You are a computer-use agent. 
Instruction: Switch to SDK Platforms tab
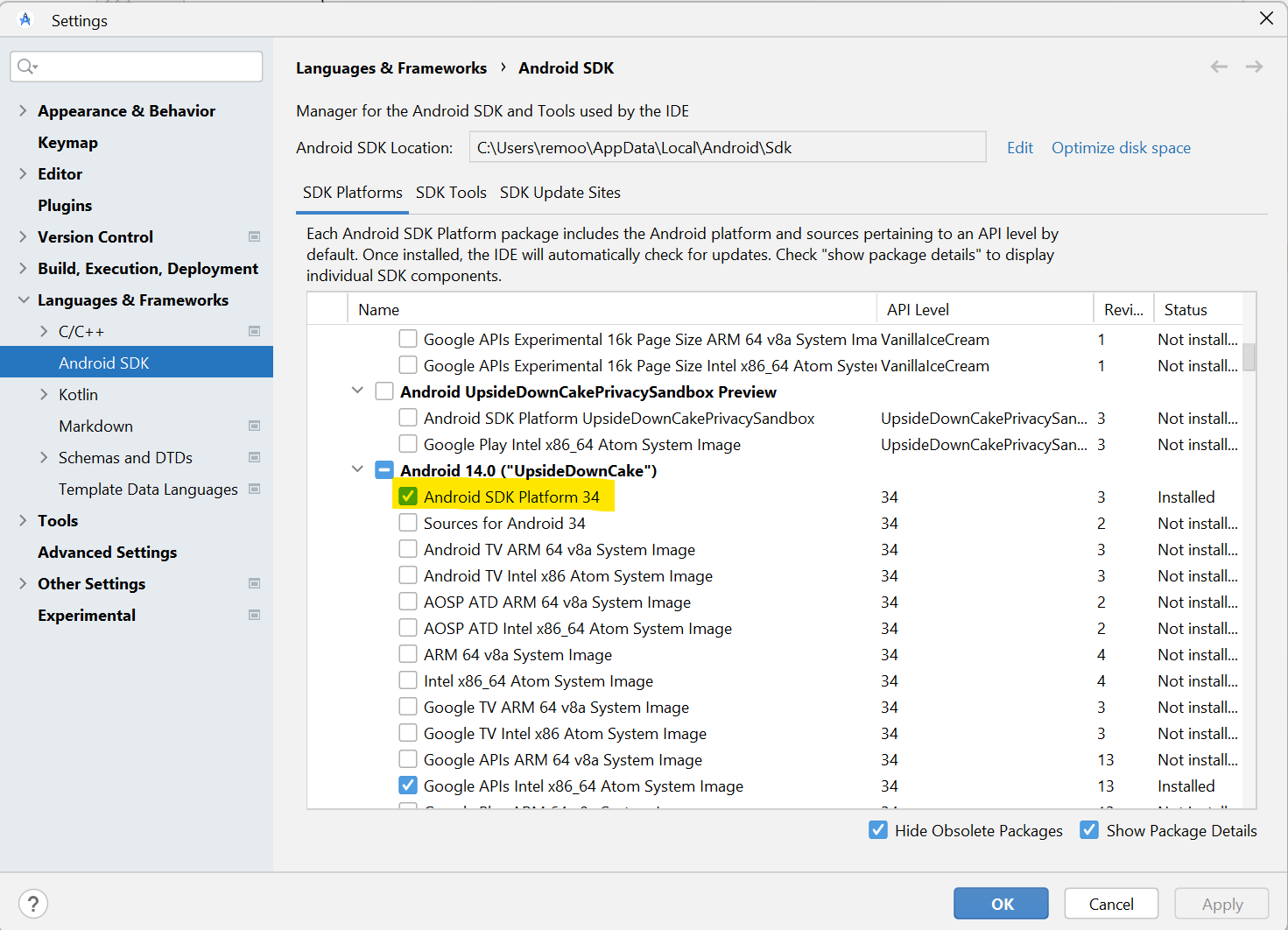pos(352,193)
